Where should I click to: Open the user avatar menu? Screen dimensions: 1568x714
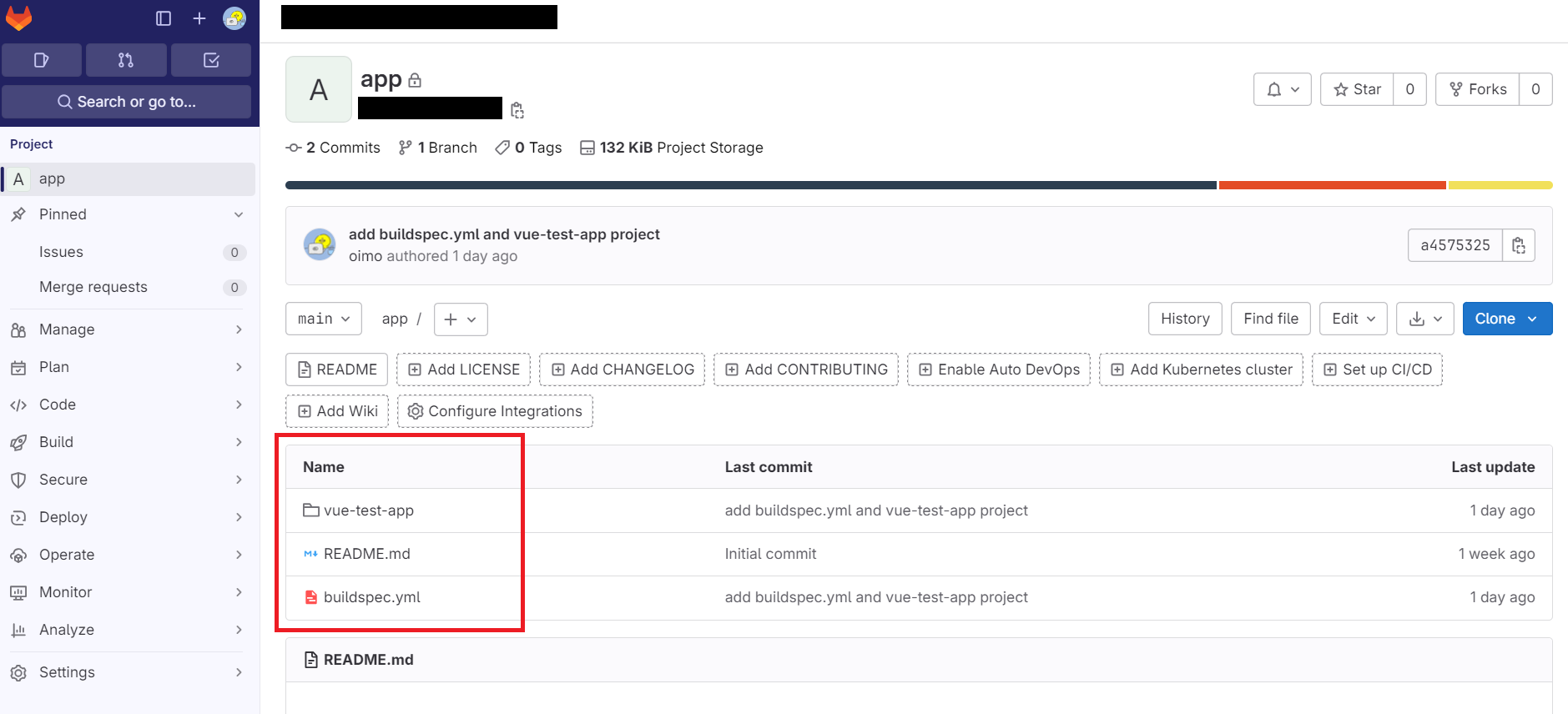(234, 18)
